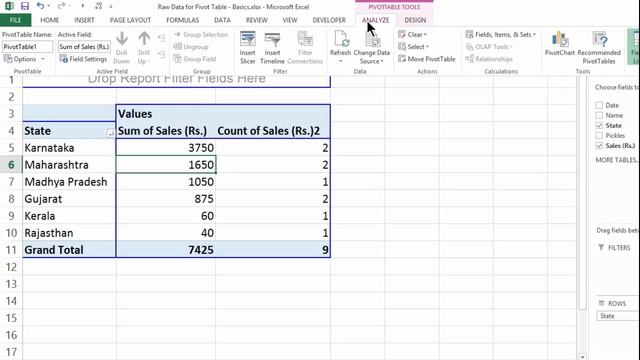Toggle the Name field checkbox
This screenshot has height=360, width=640.
pos(599,116)
